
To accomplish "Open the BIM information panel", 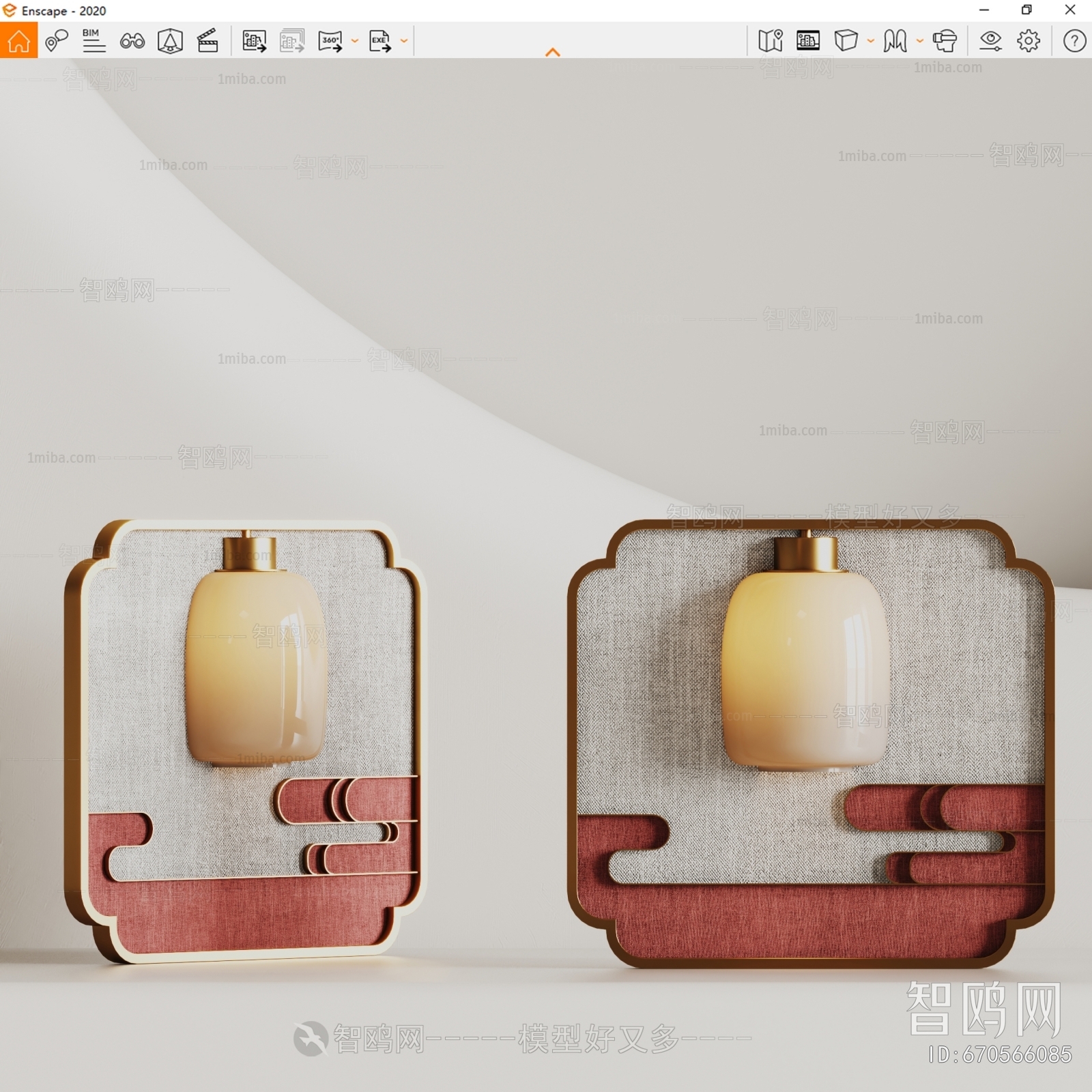I will (x=94, y=41).
